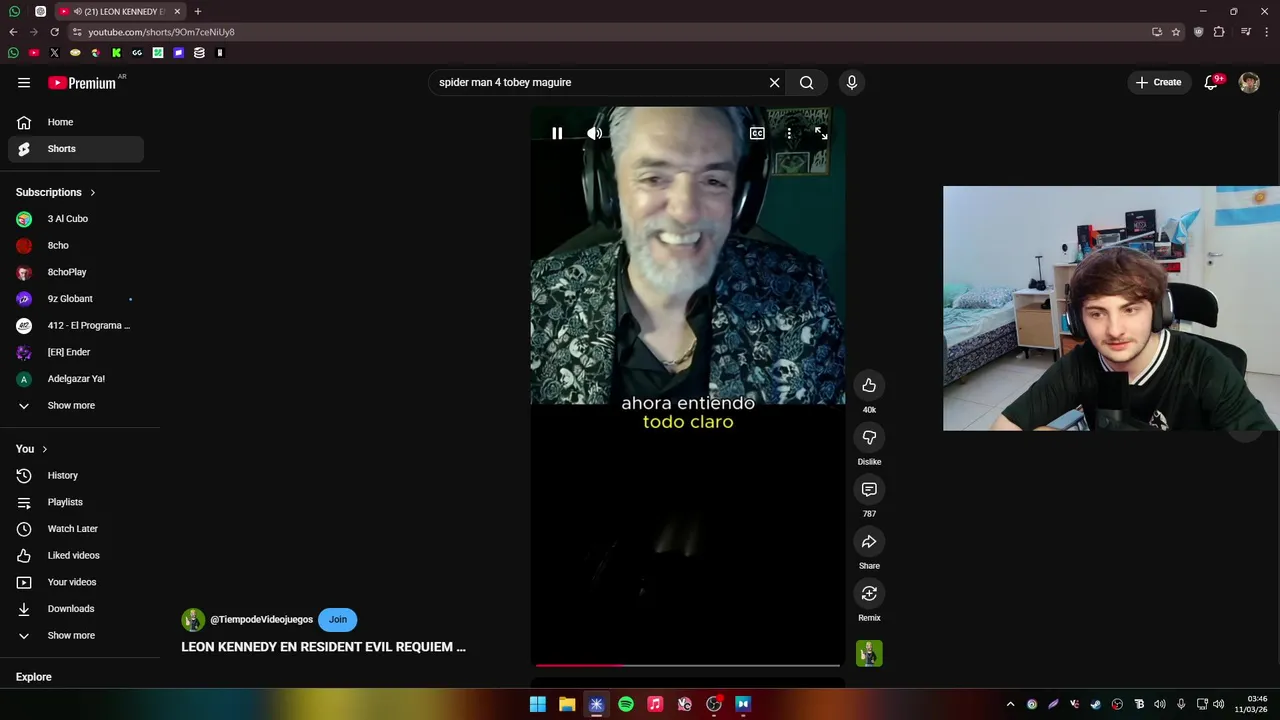Screen dimensions: 1280x720
Task: Open Playlists in the sidebar
Action: click(76, 502)
